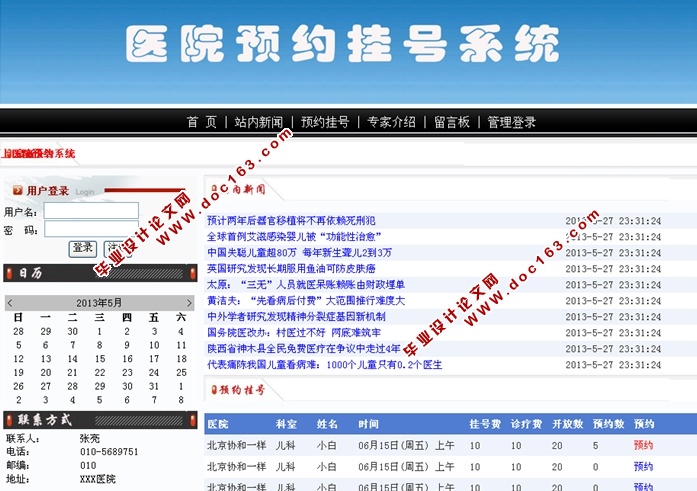
Task: Click the red marker left of 联系方式 header
Action: pos(10,420)
